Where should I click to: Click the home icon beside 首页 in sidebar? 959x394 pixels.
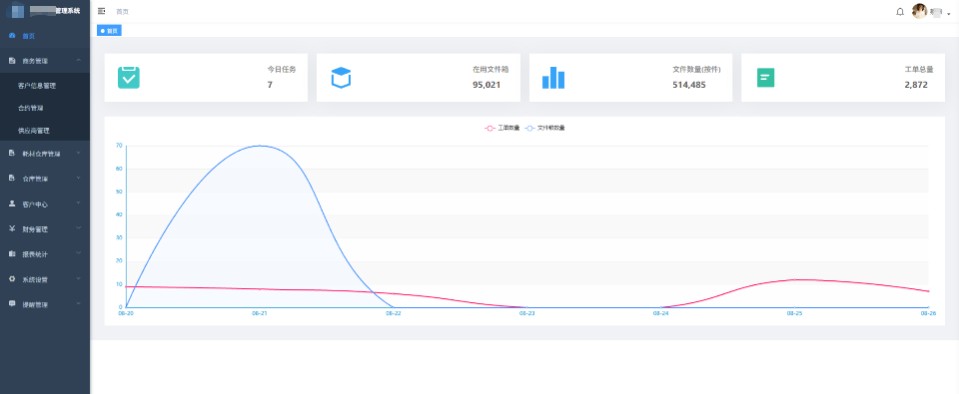click(x=12, y=36)
